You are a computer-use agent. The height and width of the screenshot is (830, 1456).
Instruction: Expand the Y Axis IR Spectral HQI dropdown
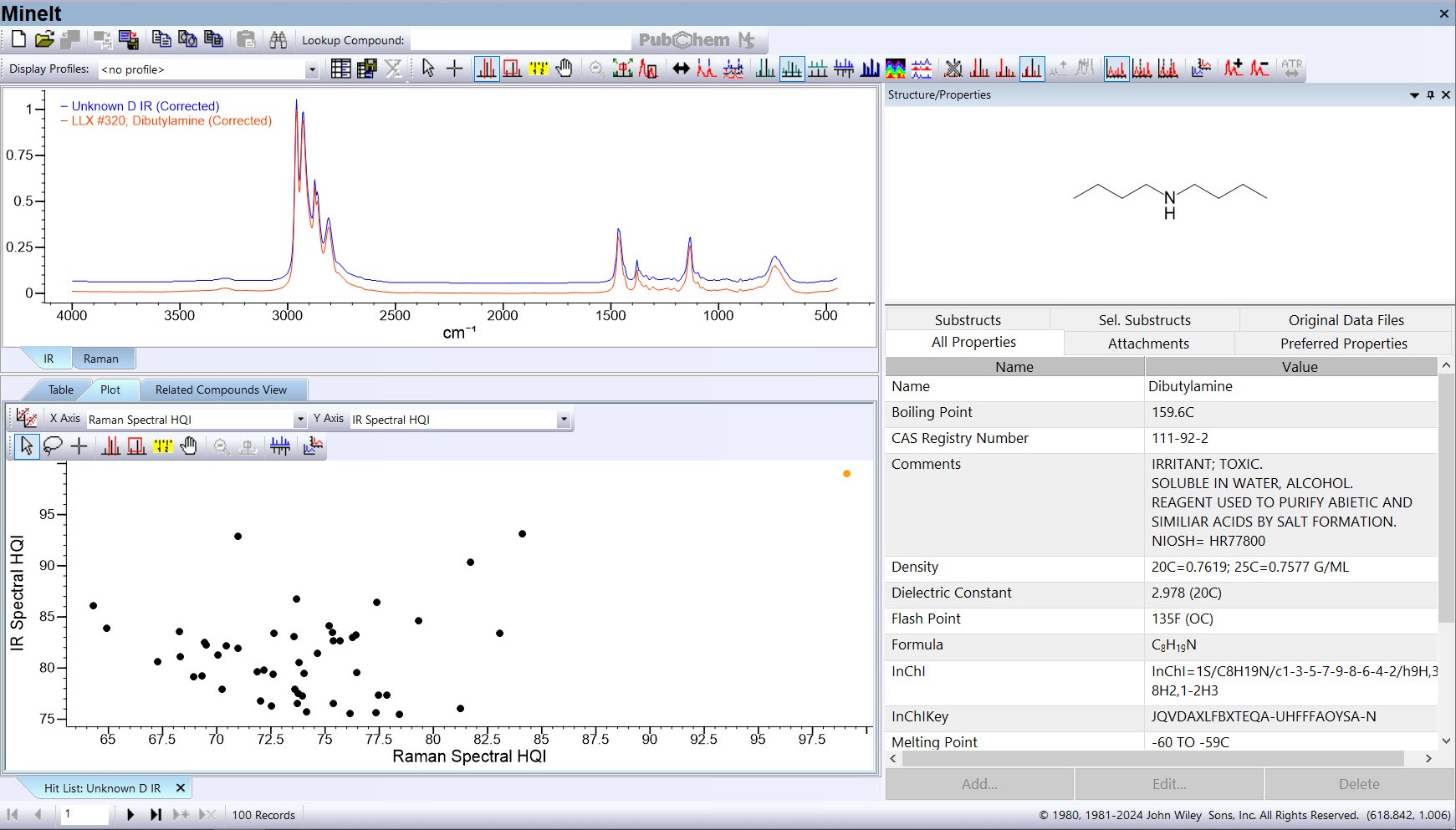coord(564,420)
